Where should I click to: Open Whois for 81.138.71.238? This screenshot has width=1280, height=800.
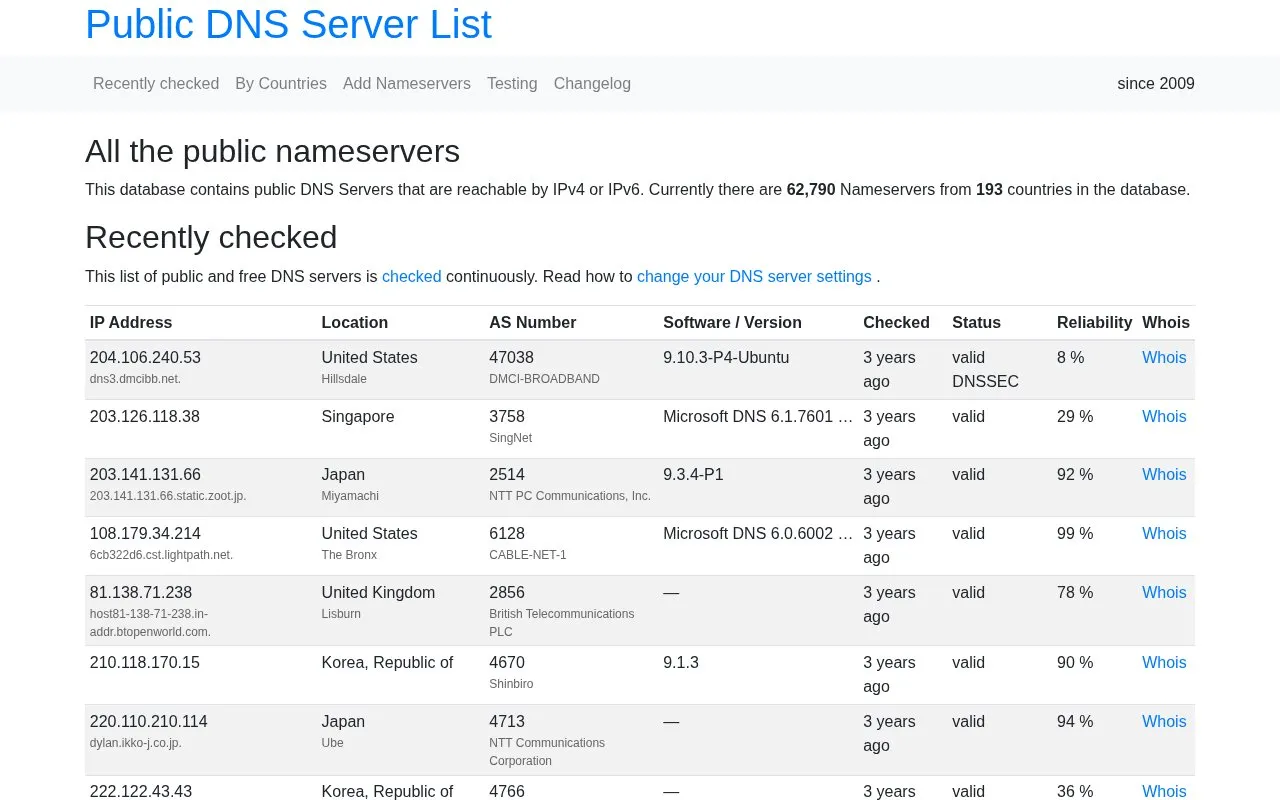1164,593
